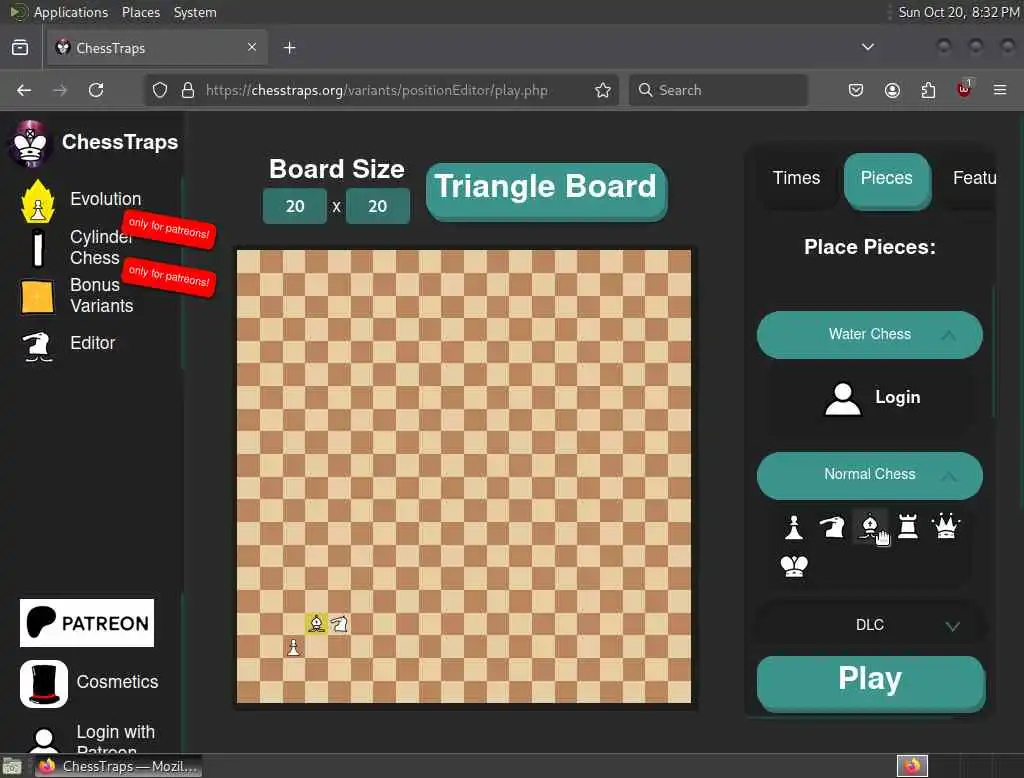Click the Patreon banner
The width and height of the screenshot is (1024, 778).
pyautogui.click(x=87, y=623)
